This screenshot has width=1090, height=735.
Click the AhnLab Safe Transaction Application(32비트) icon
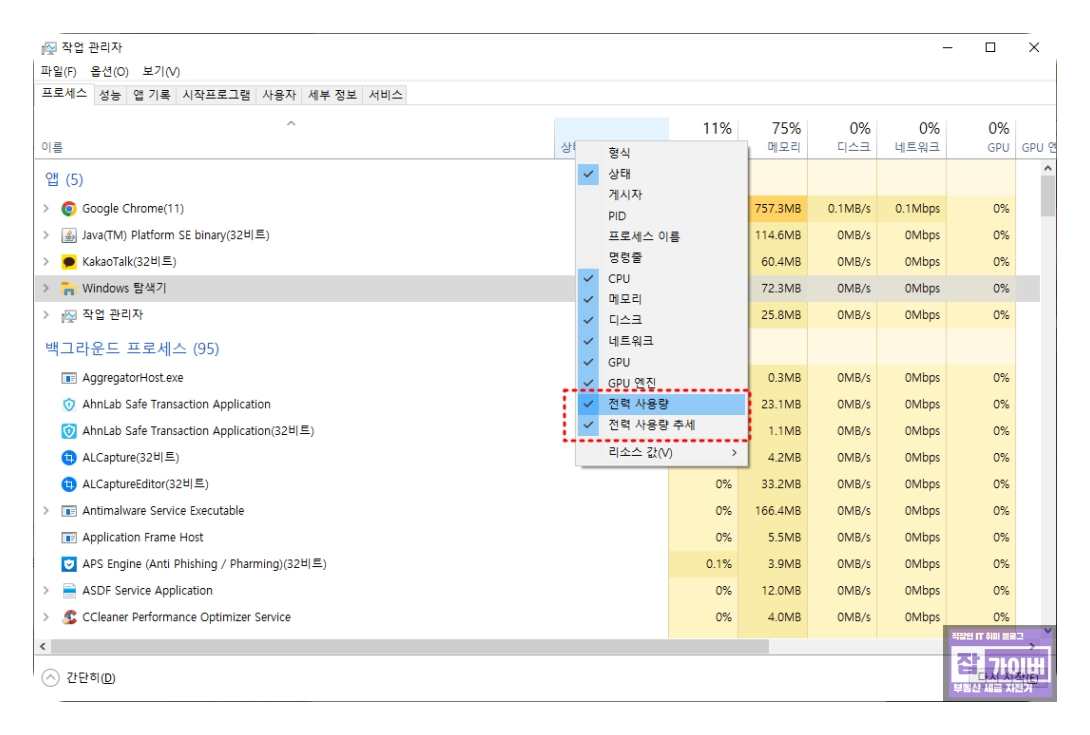coord(69,431)
